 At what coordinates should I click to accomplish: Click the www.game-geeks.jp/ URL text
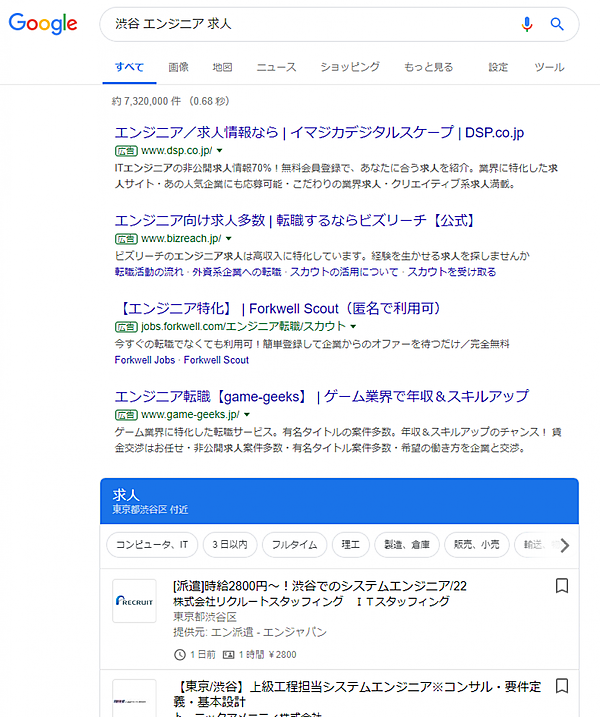coord(190,414)
